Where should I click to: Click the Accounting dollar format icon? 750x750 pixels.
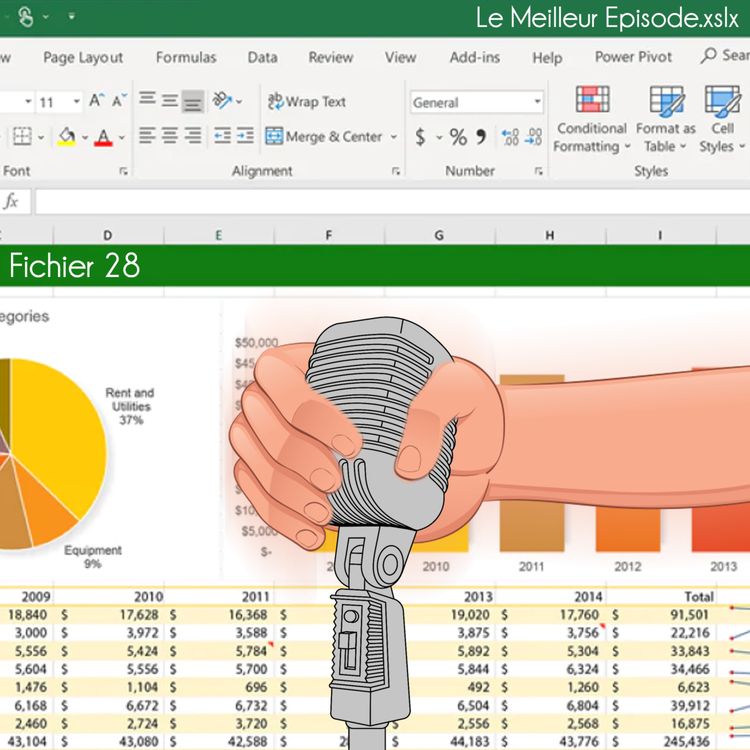(420, 137)
